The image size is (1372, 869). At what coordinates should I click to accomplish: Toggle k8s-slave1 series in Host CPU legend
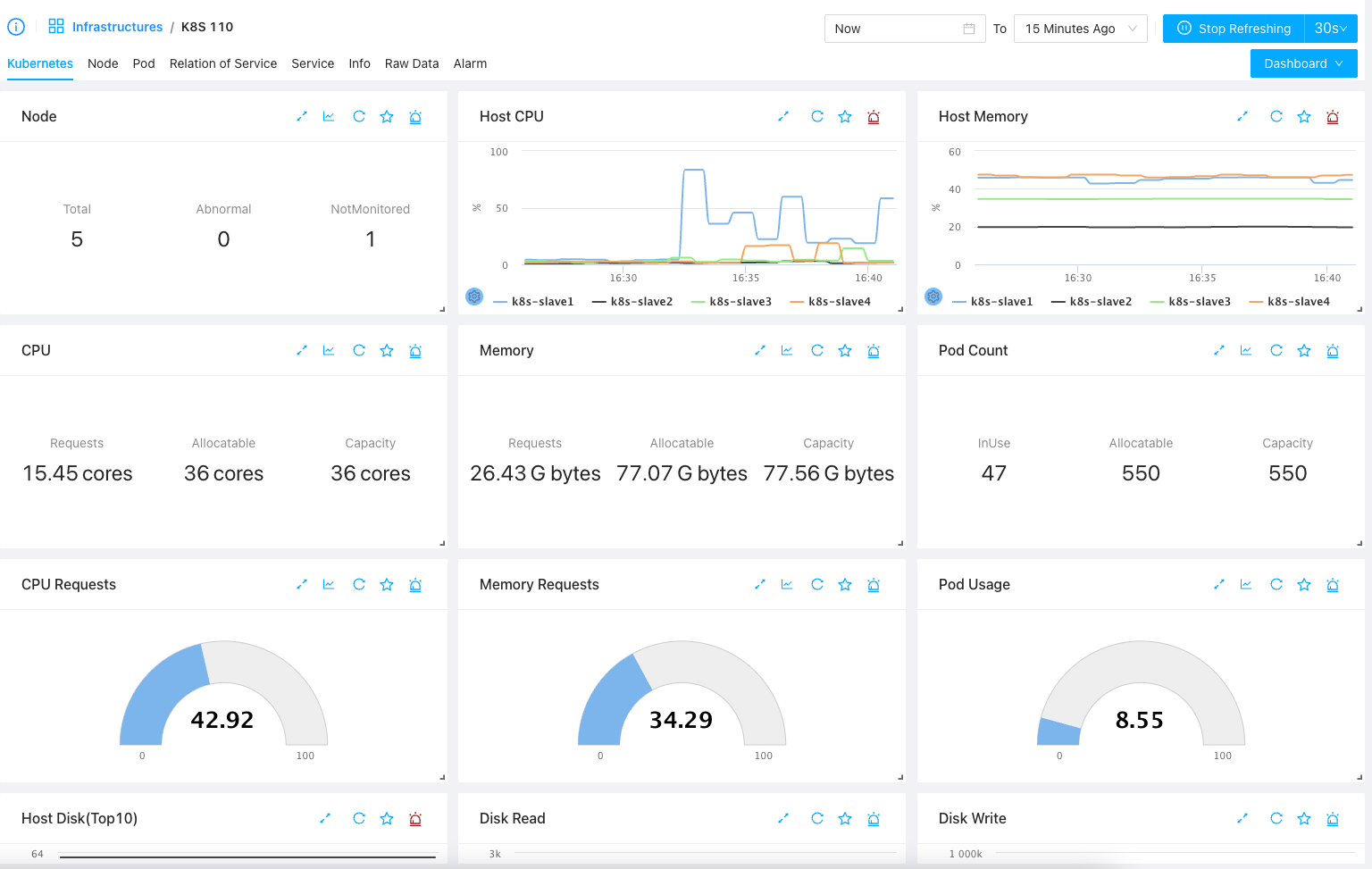533,302
